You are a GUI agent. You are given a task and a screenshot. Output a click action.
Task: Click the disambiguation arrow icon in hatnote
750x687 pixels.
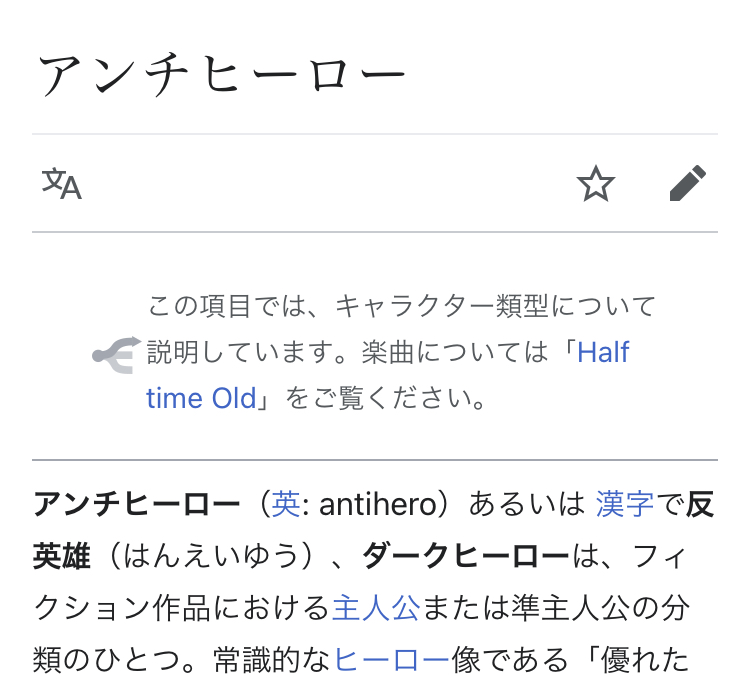[117, 355]
